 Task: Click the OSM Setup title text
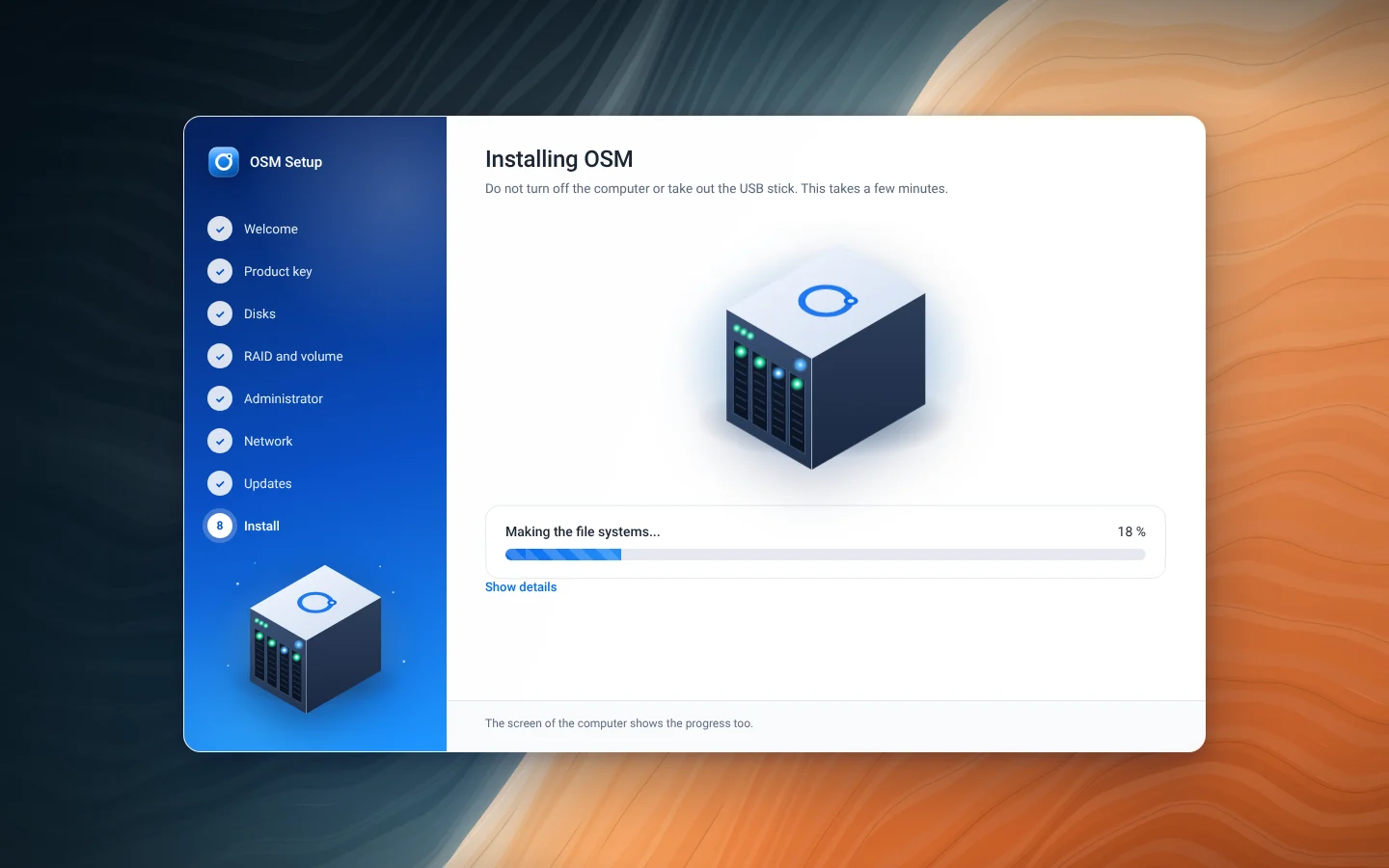click(x=286, y=162)
